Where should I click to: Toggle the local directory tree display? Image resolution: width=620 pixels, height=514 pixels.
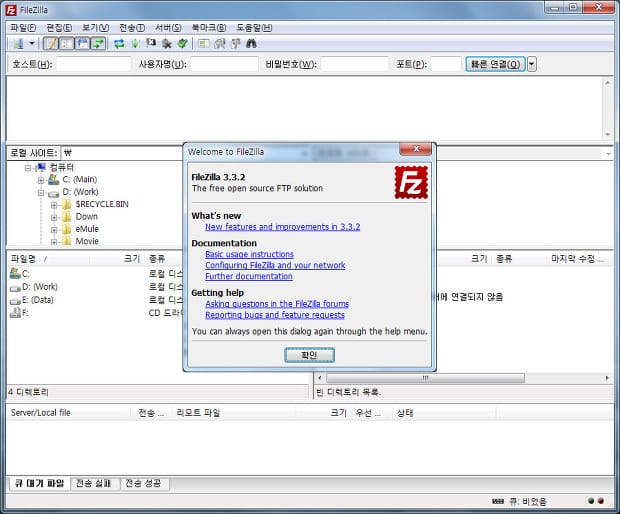(x=66, y=43)
